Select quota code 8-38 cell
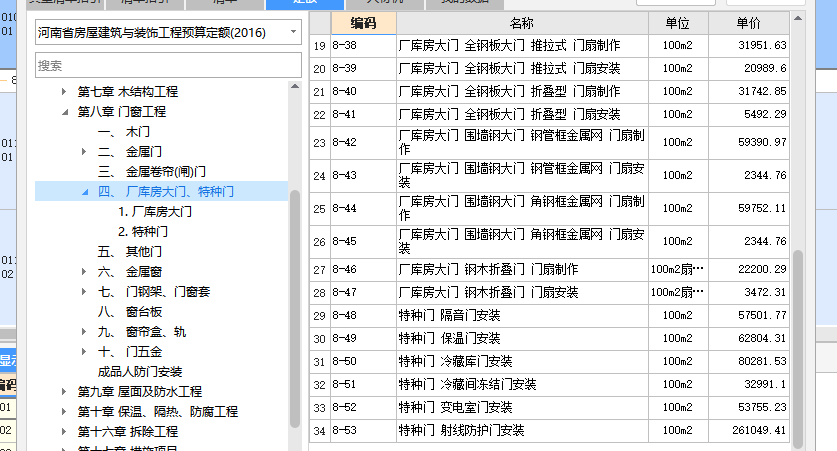 (363, 46)
